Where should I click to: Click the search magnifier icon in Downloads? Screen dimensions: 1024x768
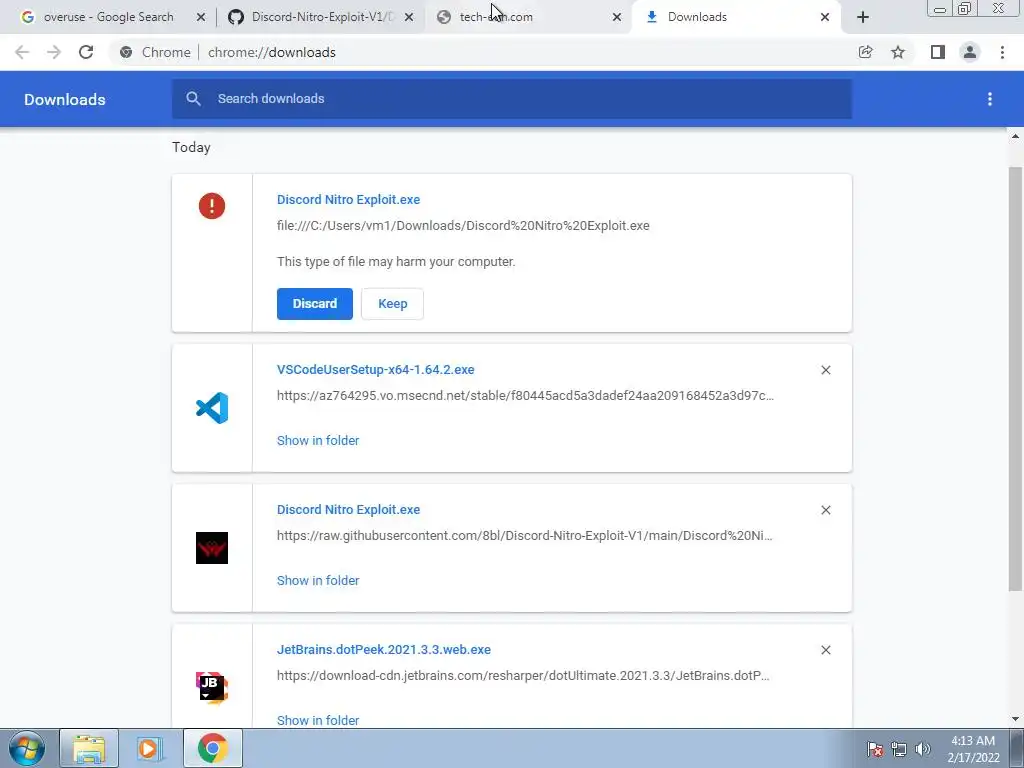click(x=193, y=99)
